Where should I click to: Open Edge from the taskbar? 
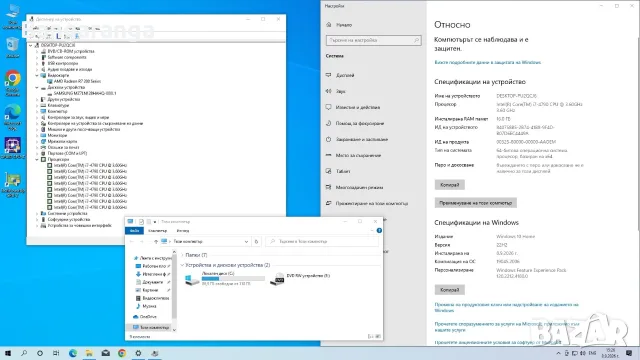(73, 353)
